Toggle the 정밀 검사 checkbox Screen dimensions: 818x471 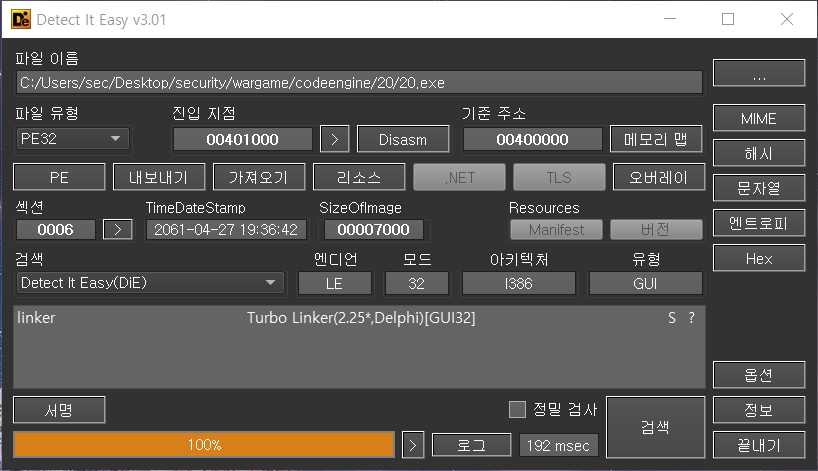(x=517, y=409)
